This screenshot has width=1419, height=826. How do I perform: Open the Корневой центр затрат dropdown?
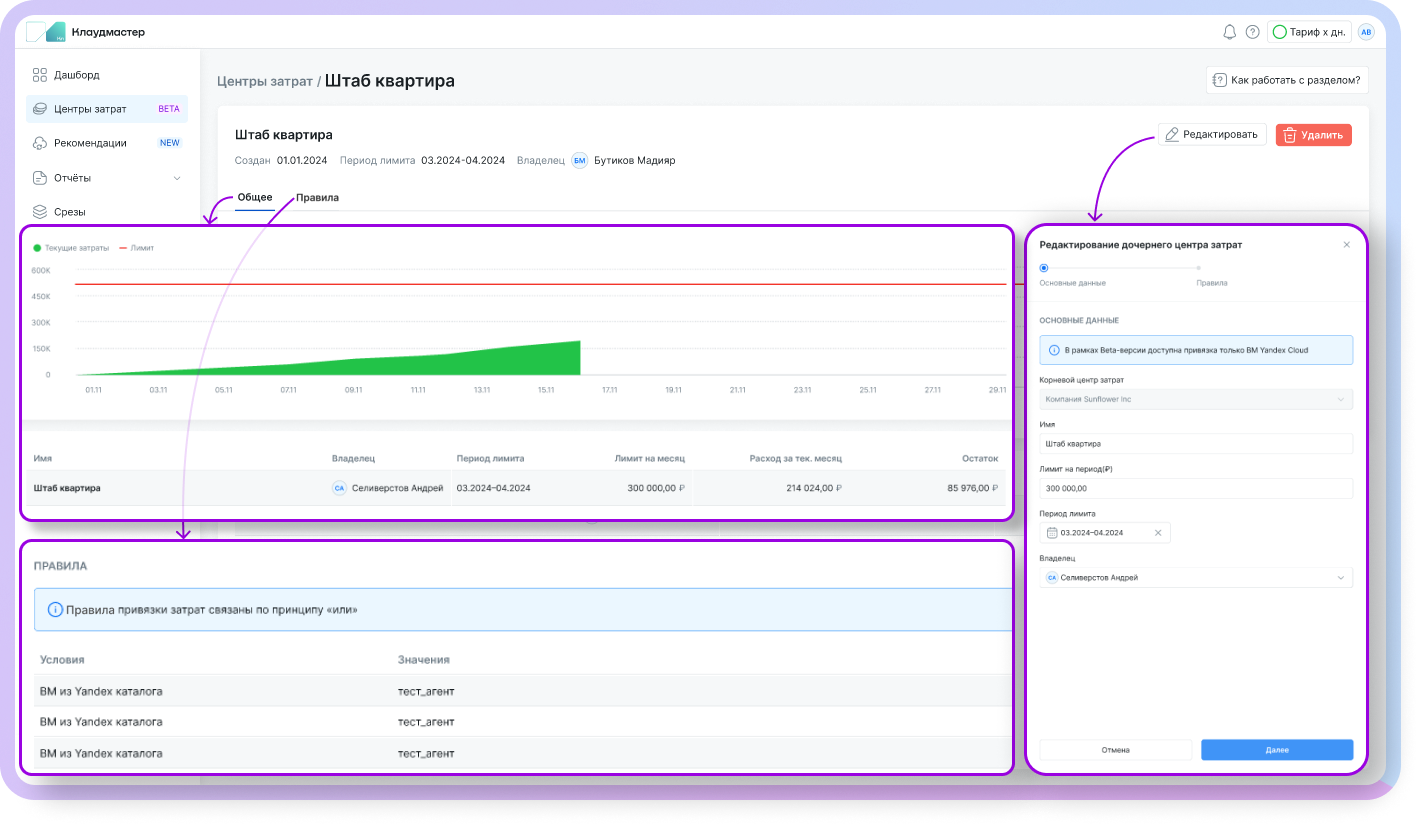click(x=1196, y=400)
